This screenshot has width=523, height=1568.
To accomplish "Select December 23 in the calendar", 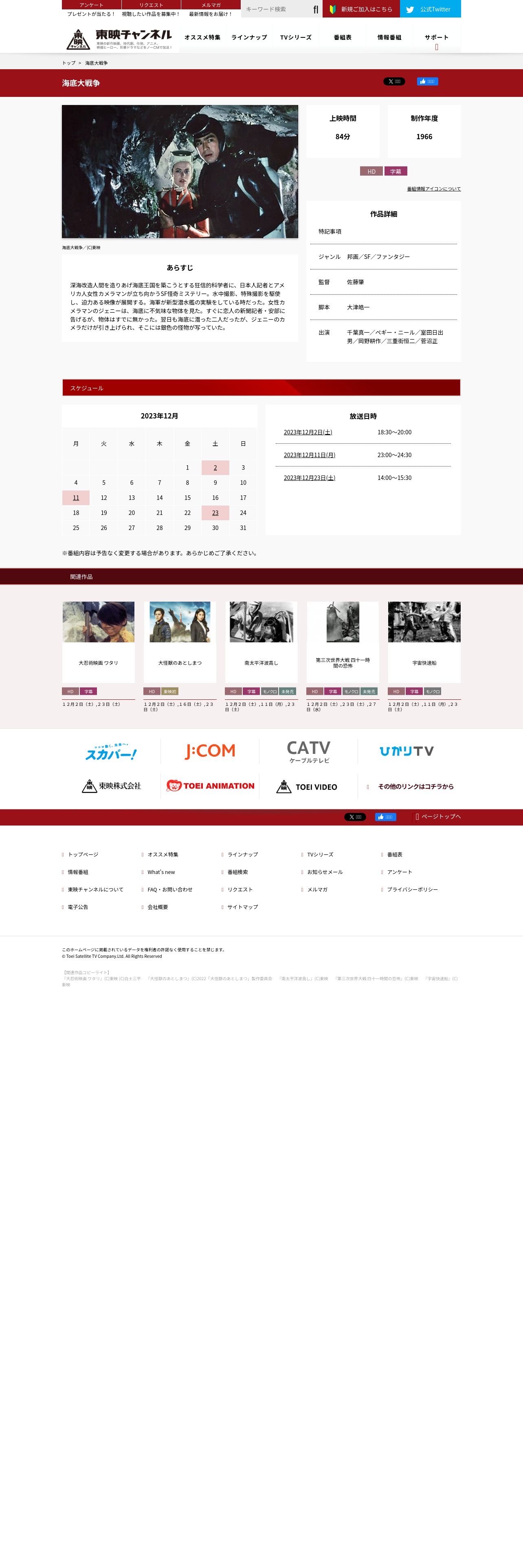I will pos(215,513).
